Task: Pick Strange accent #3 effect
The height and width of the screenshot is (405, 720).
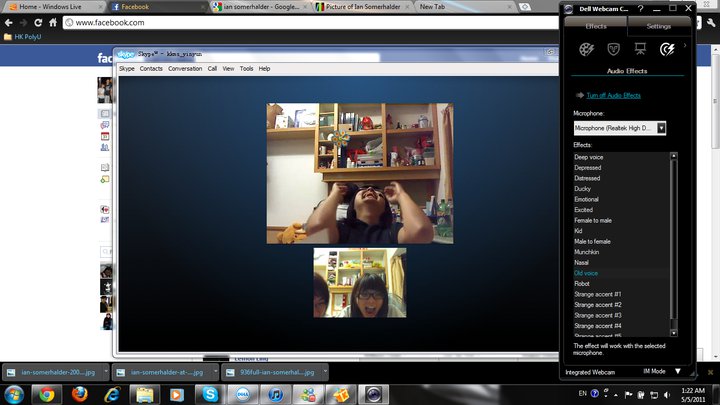Action: pyautogui.click(x=597, y=315)
